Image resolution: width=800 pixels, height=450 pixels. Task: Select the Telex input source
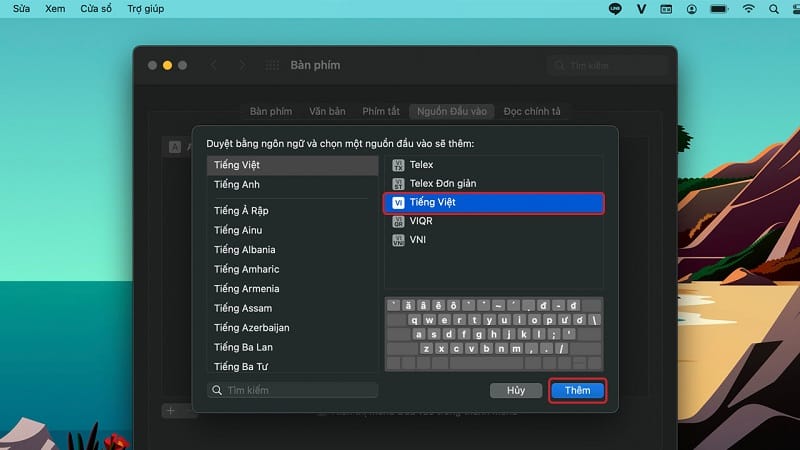tap(421, 164)
